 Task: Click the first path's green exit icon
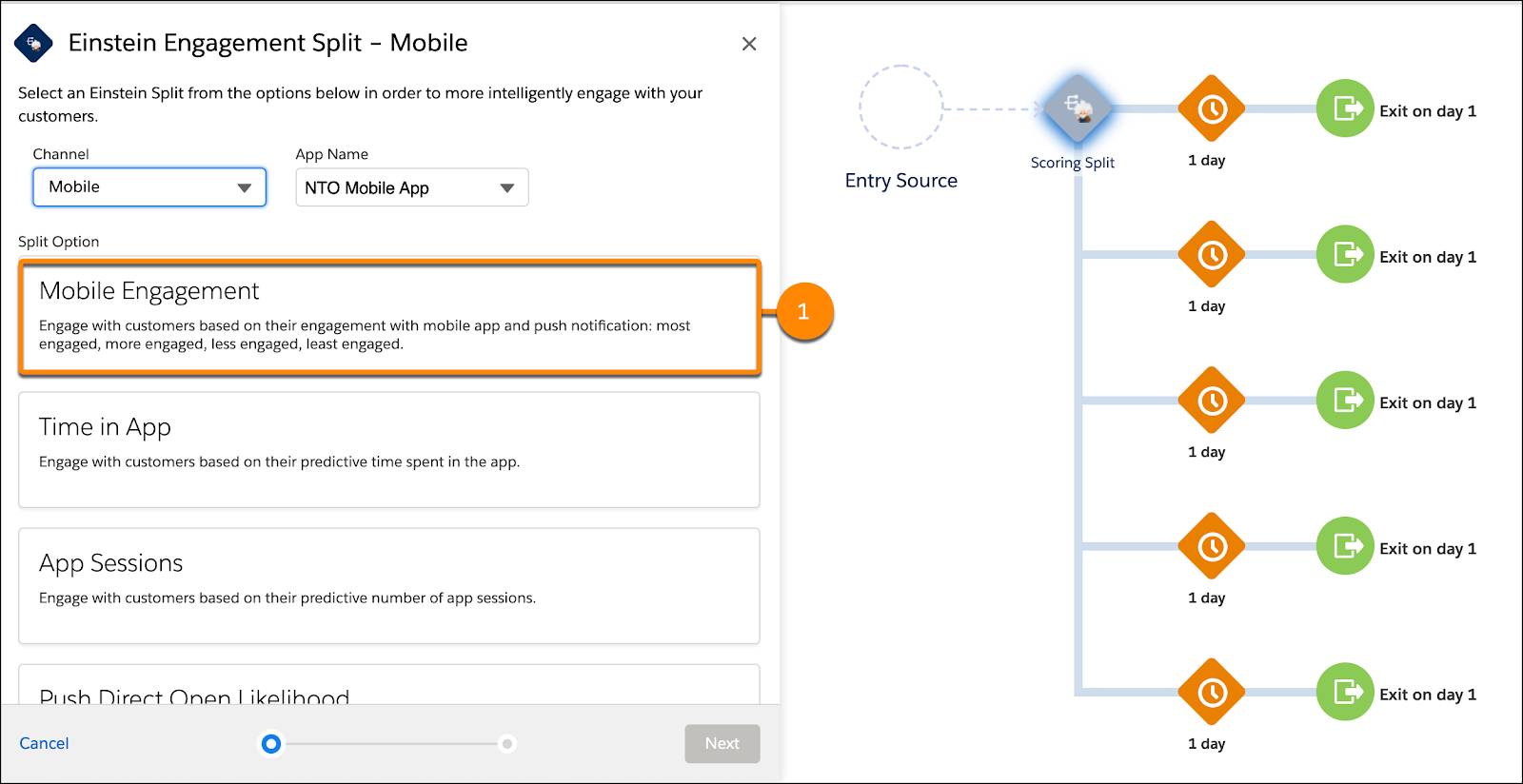1345,108
